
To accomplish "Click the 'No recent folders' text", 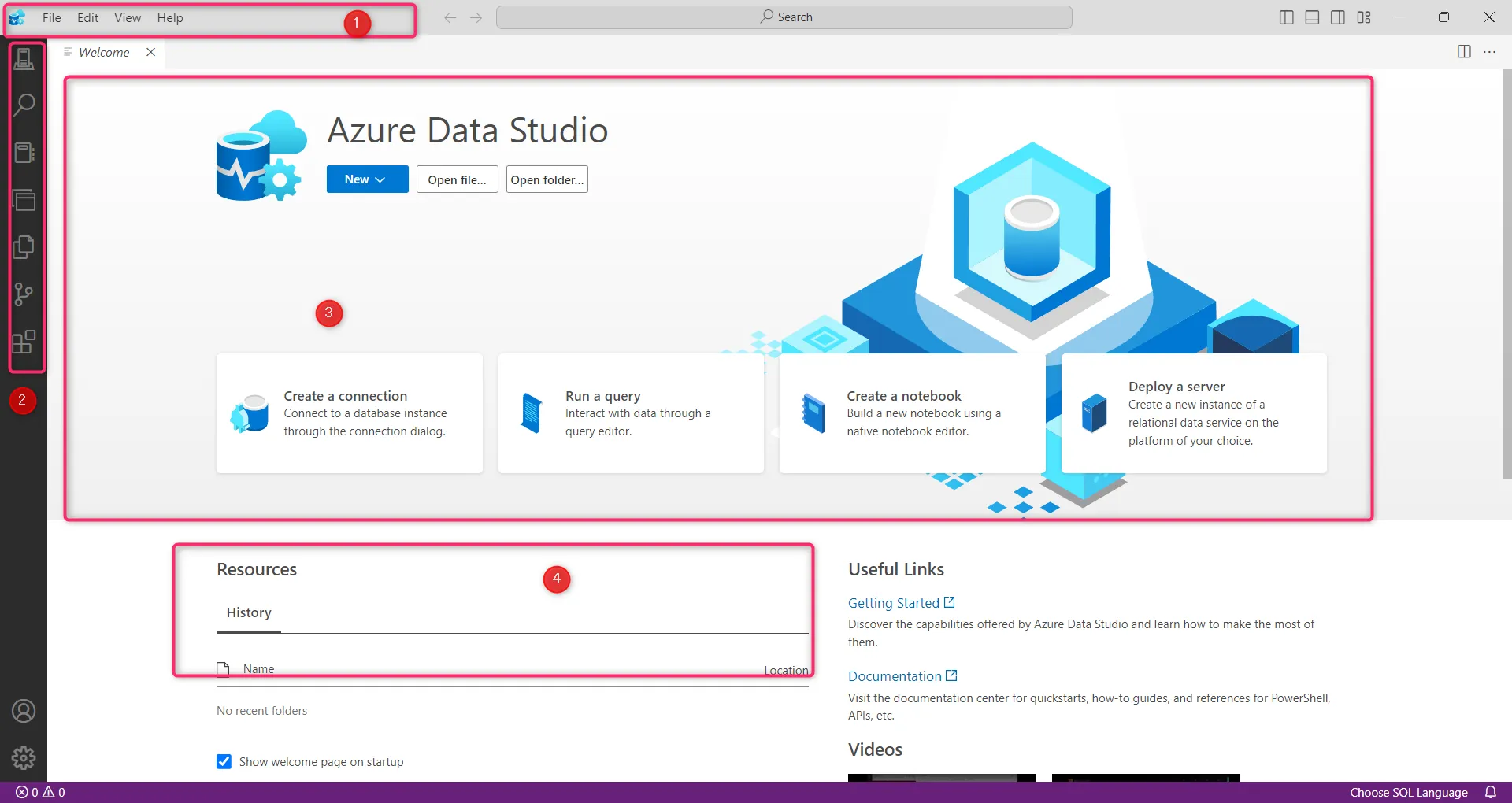I will pos(262,711).
